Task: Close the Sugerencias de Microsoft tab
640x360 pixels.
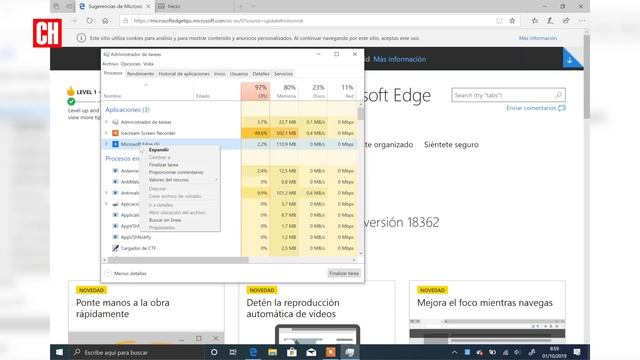Action: coord(148,6)
